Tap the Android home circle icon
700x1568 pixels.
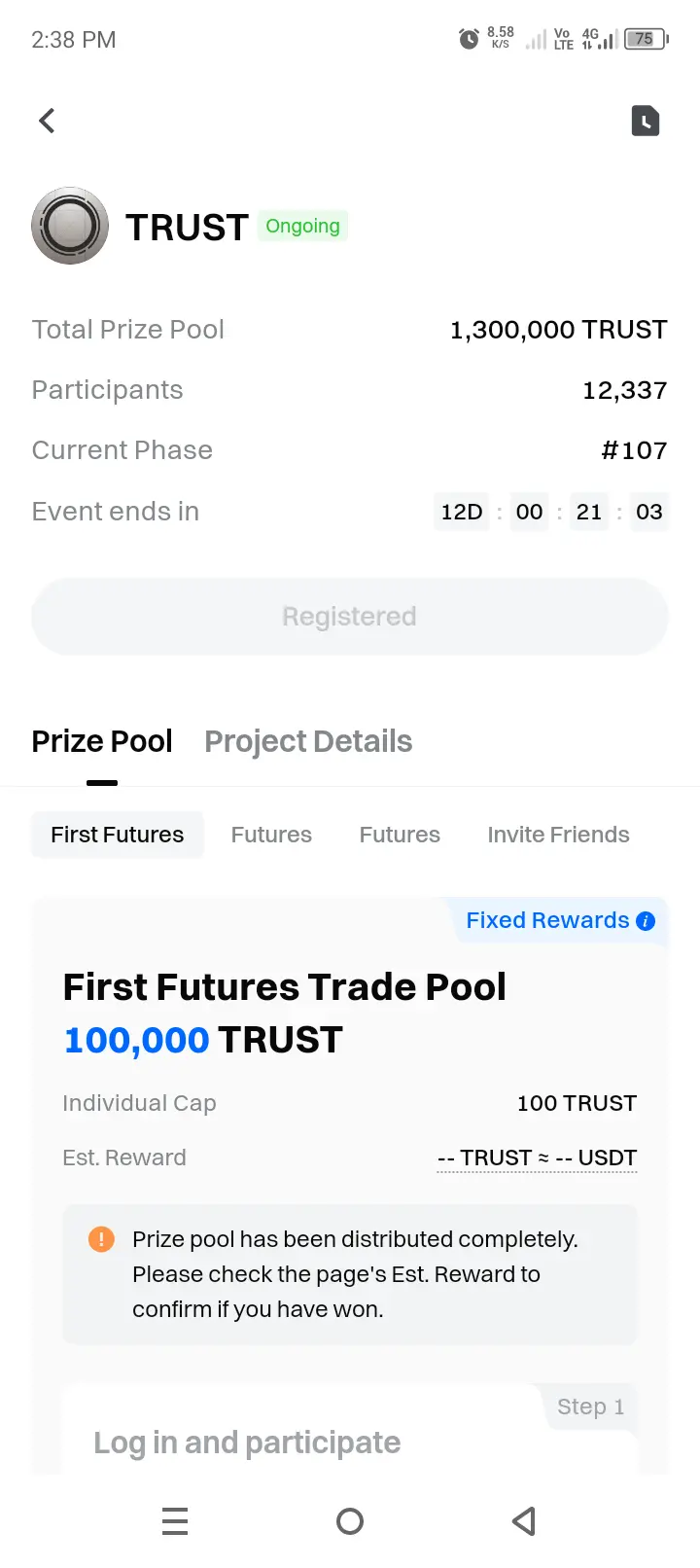(x=350, y=1521)
